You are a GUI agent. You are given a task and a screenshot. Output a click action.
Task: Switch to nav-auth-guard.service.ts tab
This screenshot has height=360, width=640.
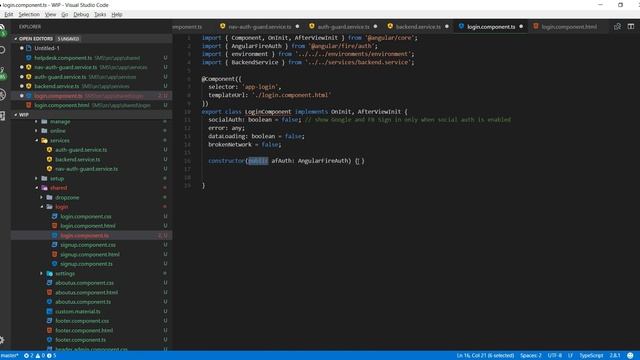(260, 27)
